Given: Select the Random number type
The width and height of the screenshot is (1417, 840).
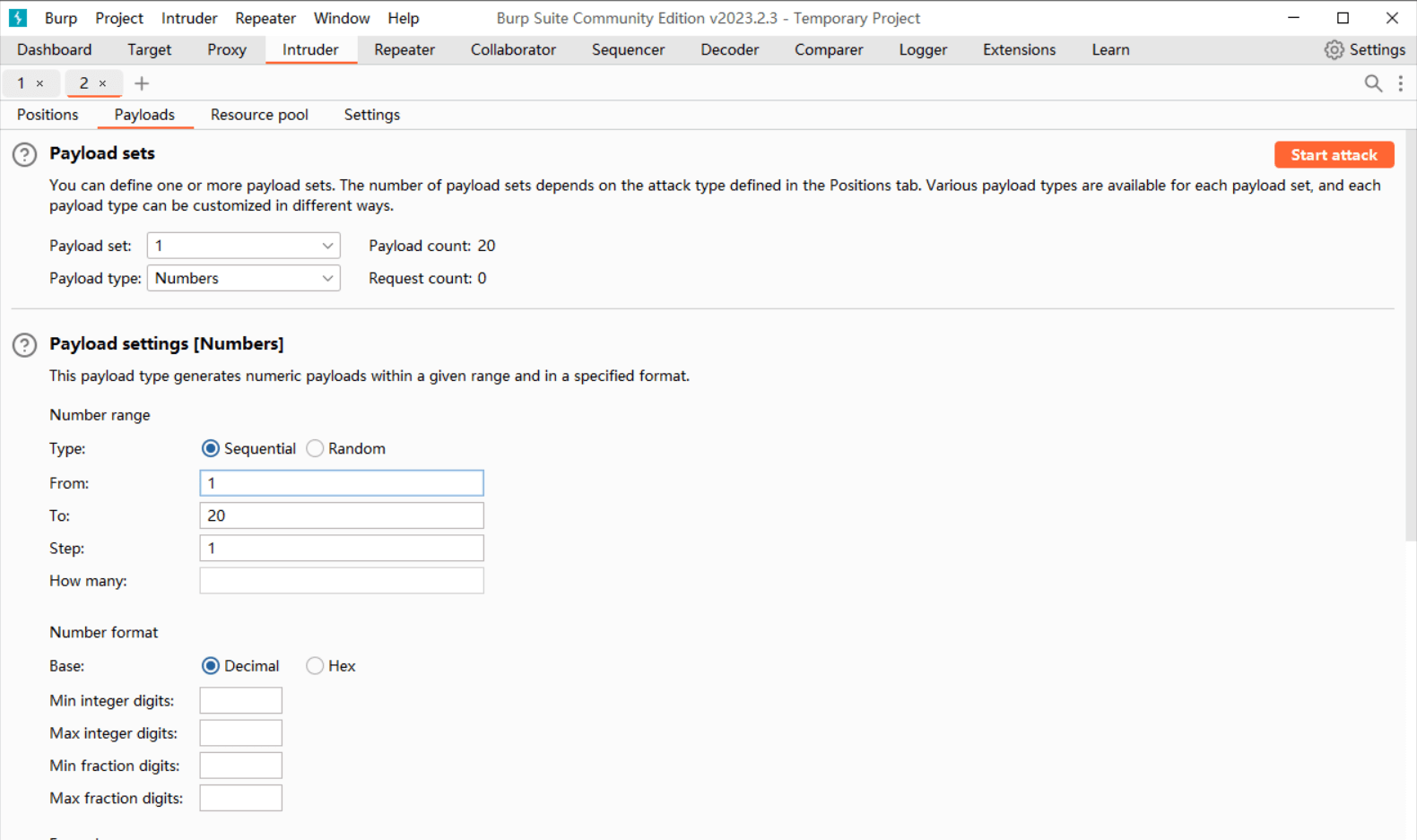Looking at the screenshot, I should click(315, 448).
